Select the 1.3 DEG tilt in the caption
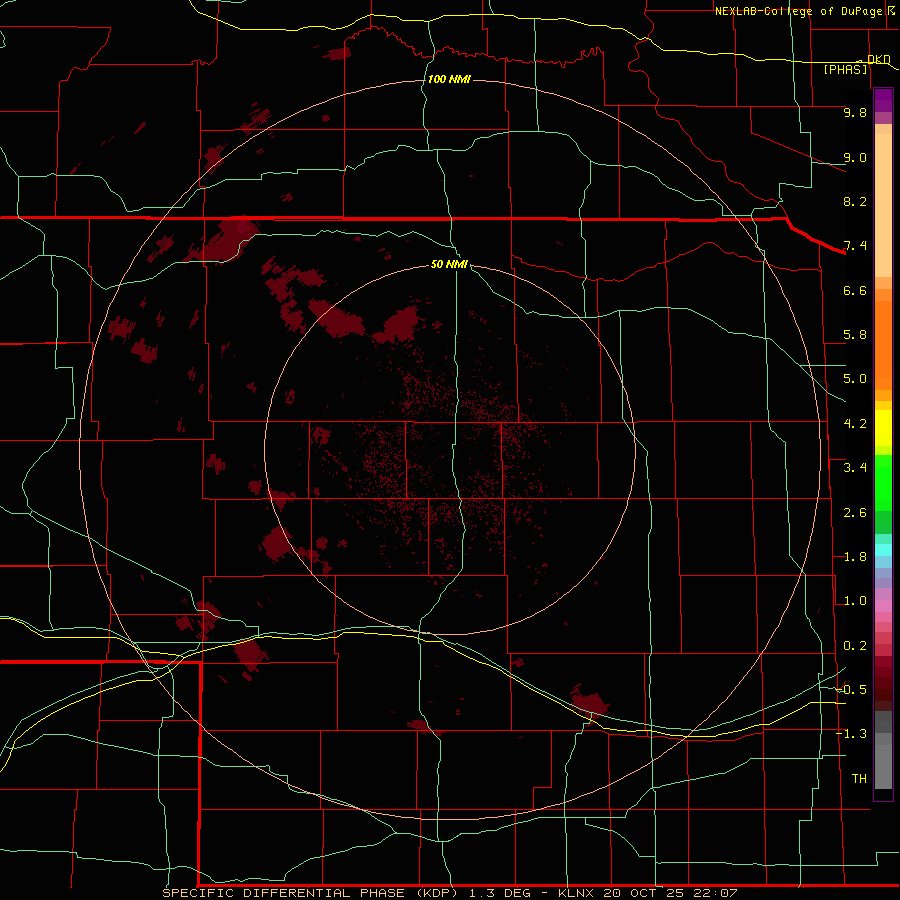 coord(500,893)
